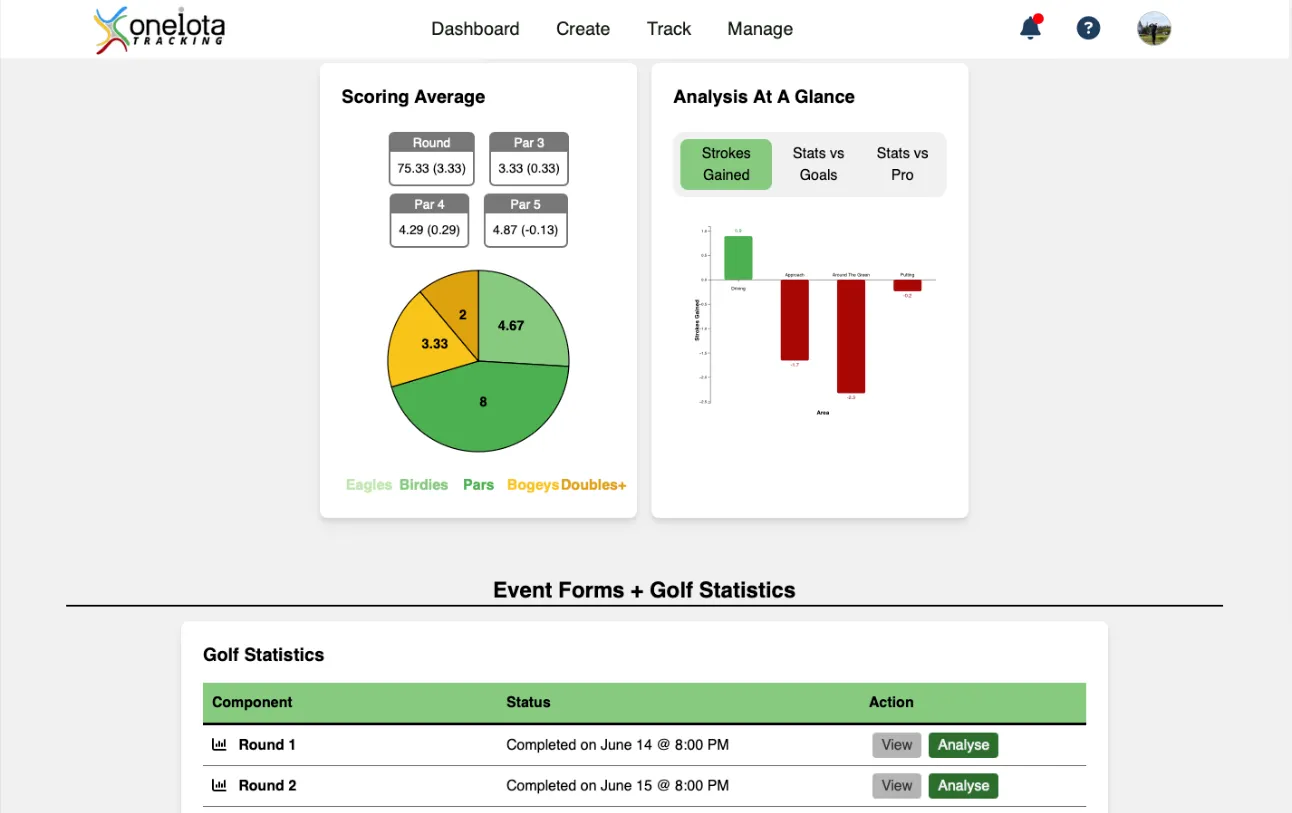
Task: Click the chart icon beside Round 1
Action: [x=220, y=745]
